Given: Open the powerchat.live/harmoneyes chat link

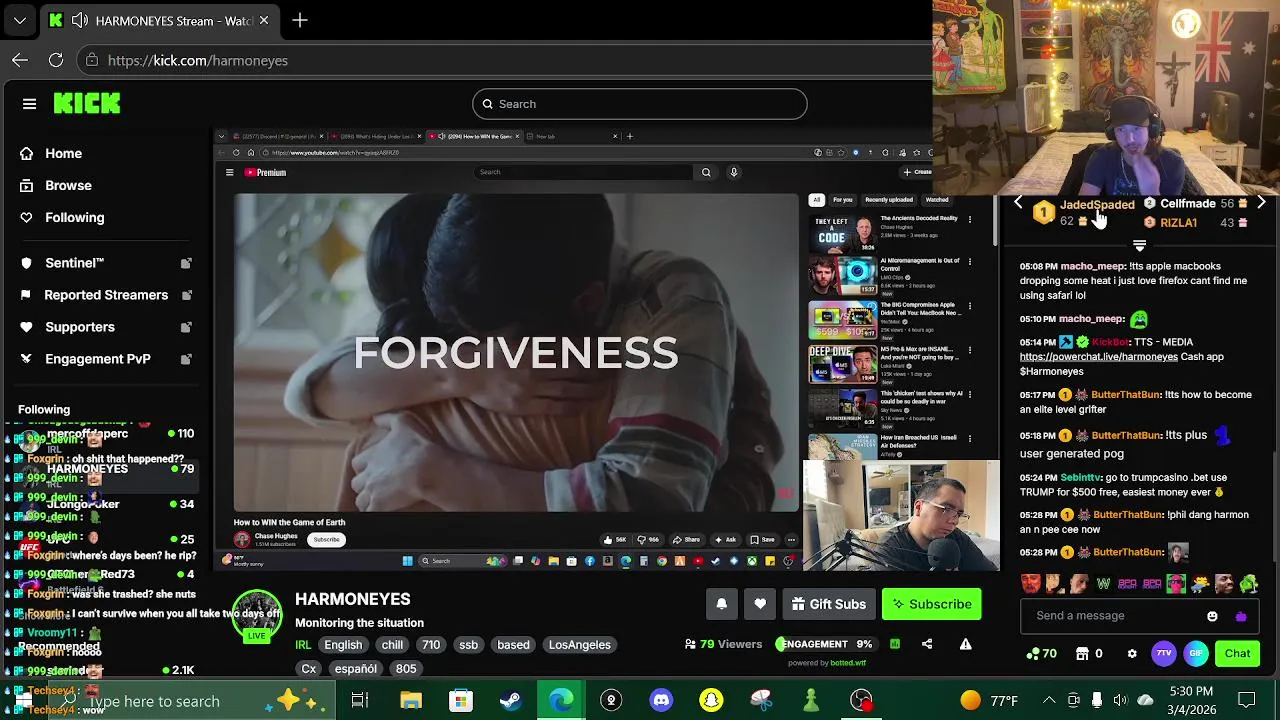Looking at the screenshot, I should [x=1098, y=357].
